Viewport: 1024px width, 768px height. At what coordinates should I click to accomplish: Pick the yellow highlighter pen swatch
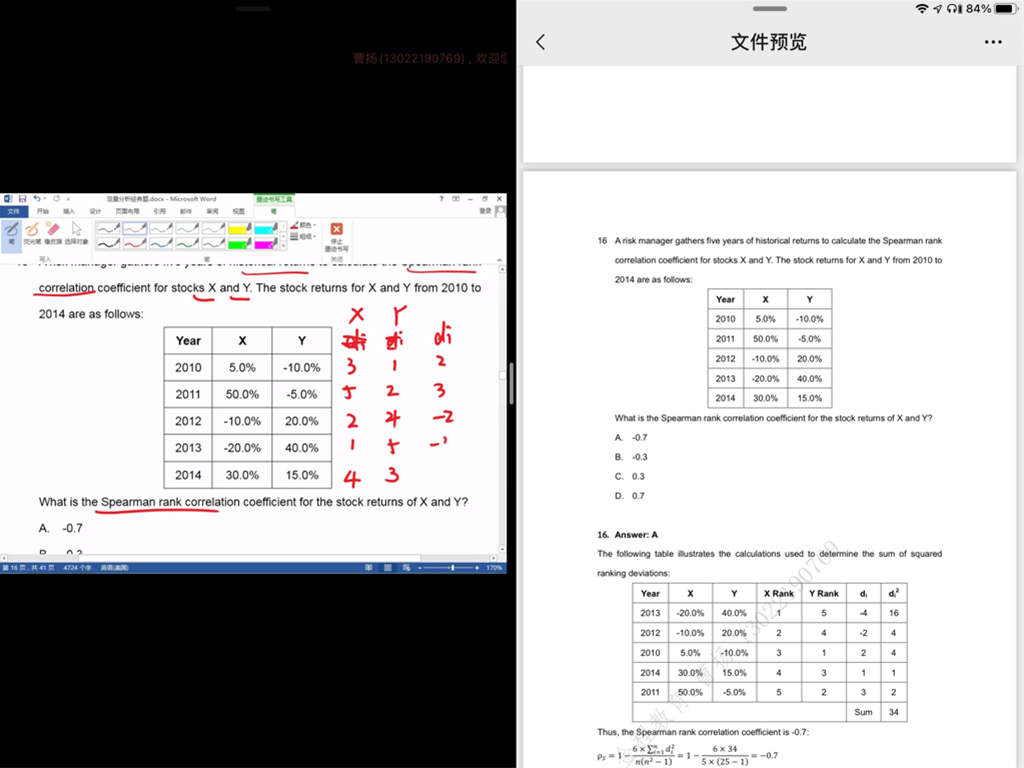240,228
